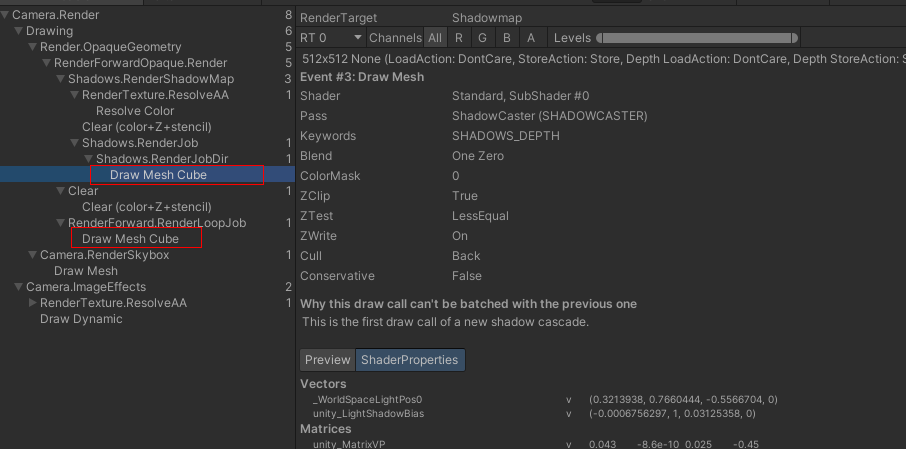Click the Levels slider bar

pyautogui.click(x=697, y=38)
